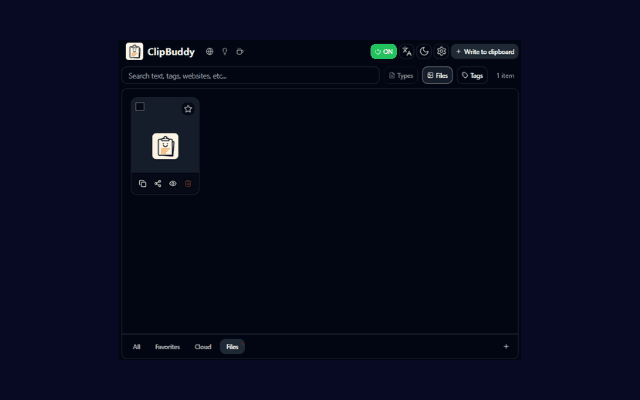This screenshot has width=640, height=400.
Task: Toggle the green ON monitoring switch
Action: 384,51
